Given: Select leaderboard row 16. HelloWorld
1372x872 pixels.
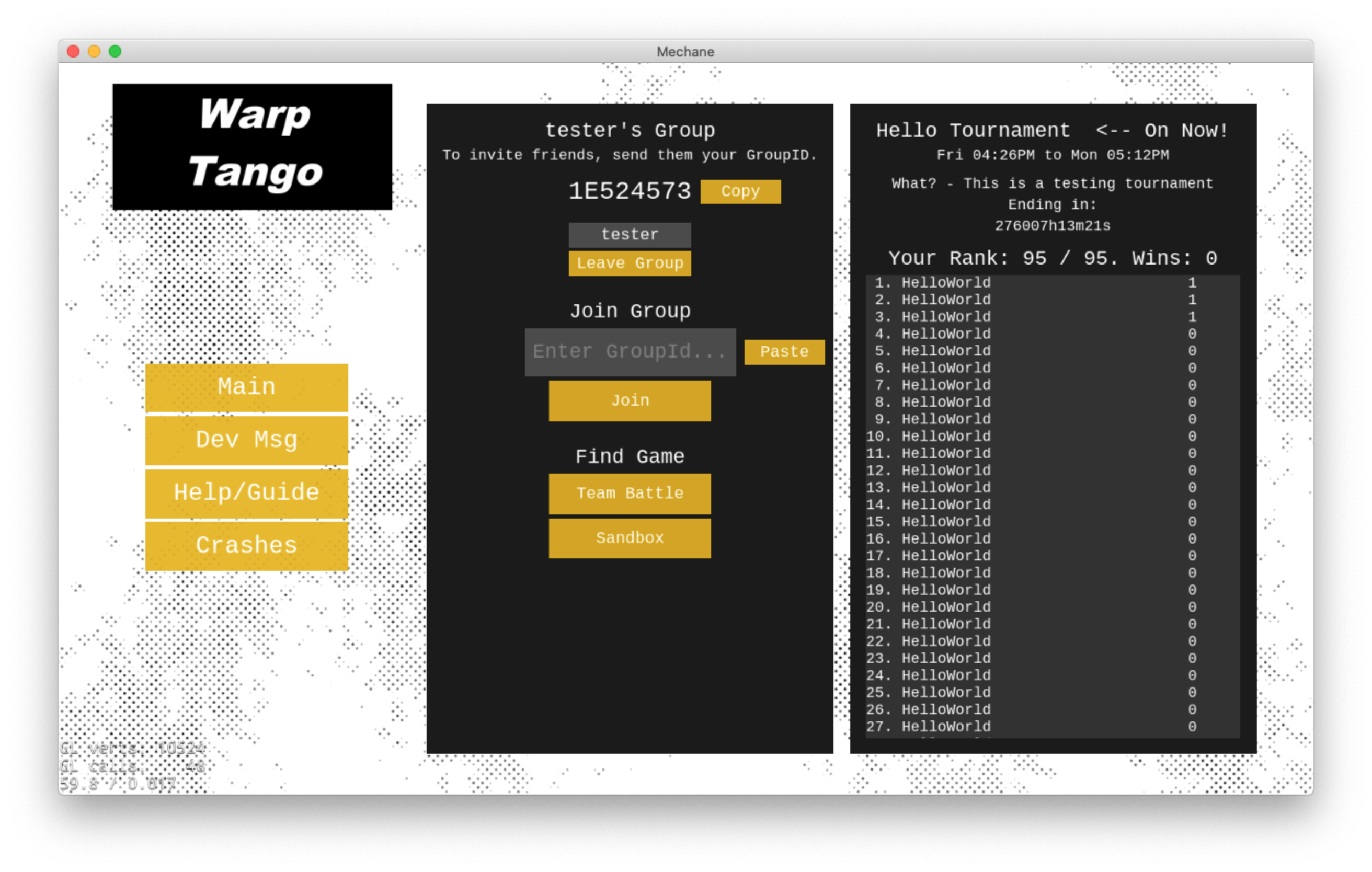Looking at the screenshot, I should coord(1053,540).
